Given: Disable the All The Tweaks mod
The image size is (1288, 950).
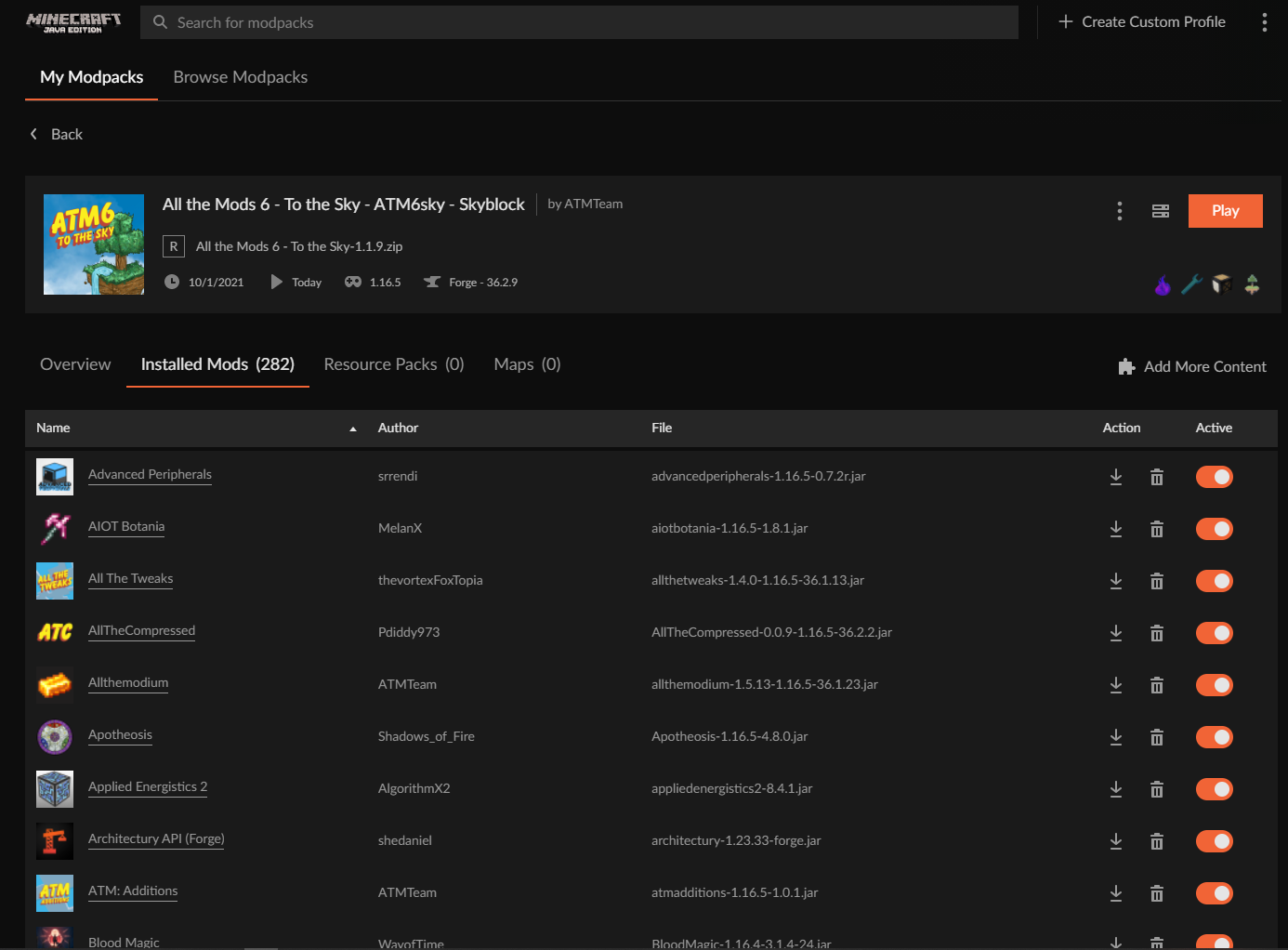Looking at the screenshot, I should pos(1214,581).
